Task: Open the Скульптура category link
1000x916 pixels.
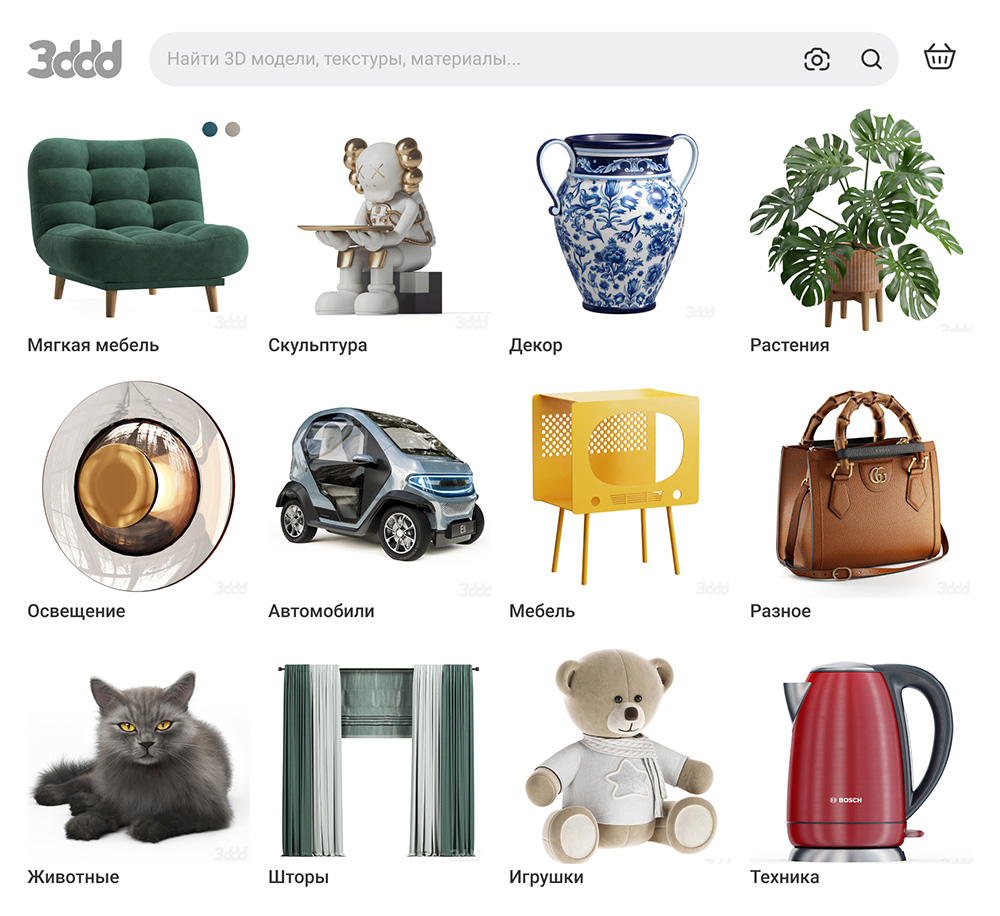Action: tap(318, 345)
